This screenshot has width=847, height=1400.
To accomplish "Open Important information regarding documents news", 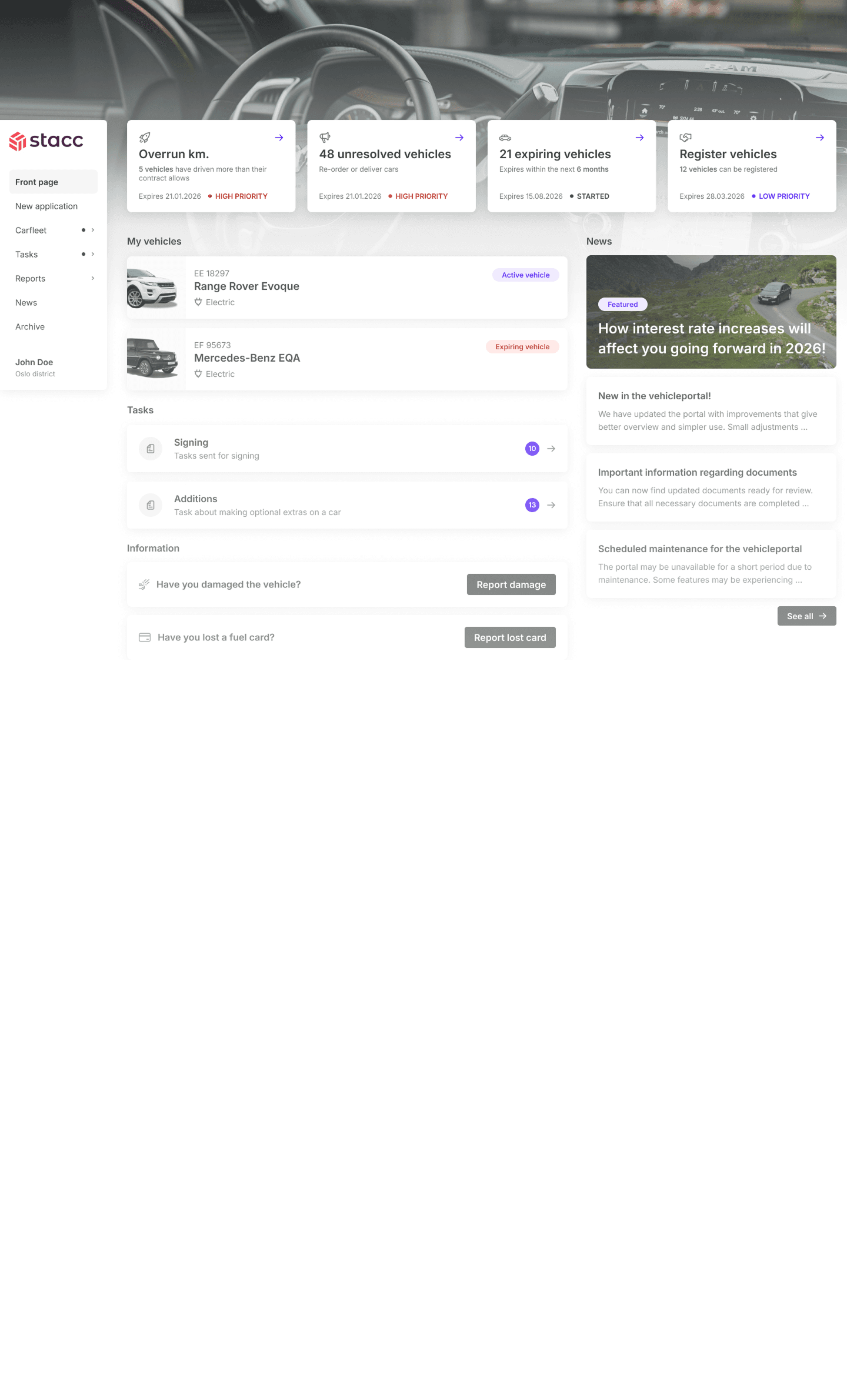I will click(x=711, y=487).
